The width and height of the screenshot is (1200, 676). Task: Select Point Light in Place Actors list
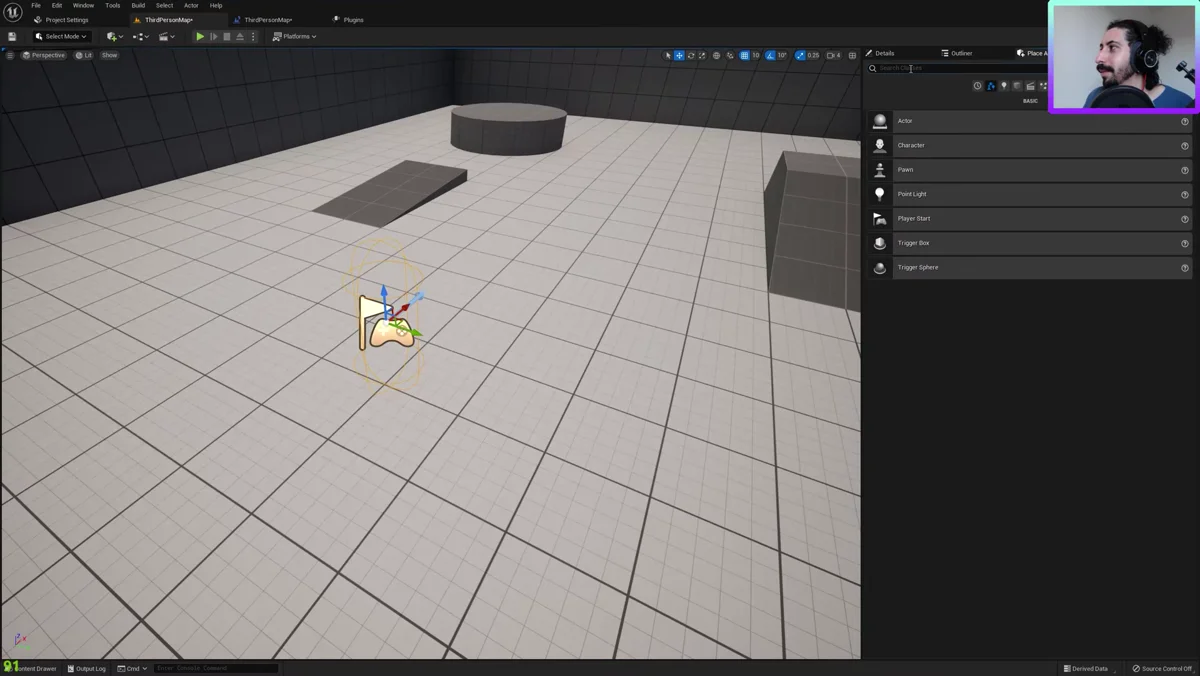(x=1030, y=194)
